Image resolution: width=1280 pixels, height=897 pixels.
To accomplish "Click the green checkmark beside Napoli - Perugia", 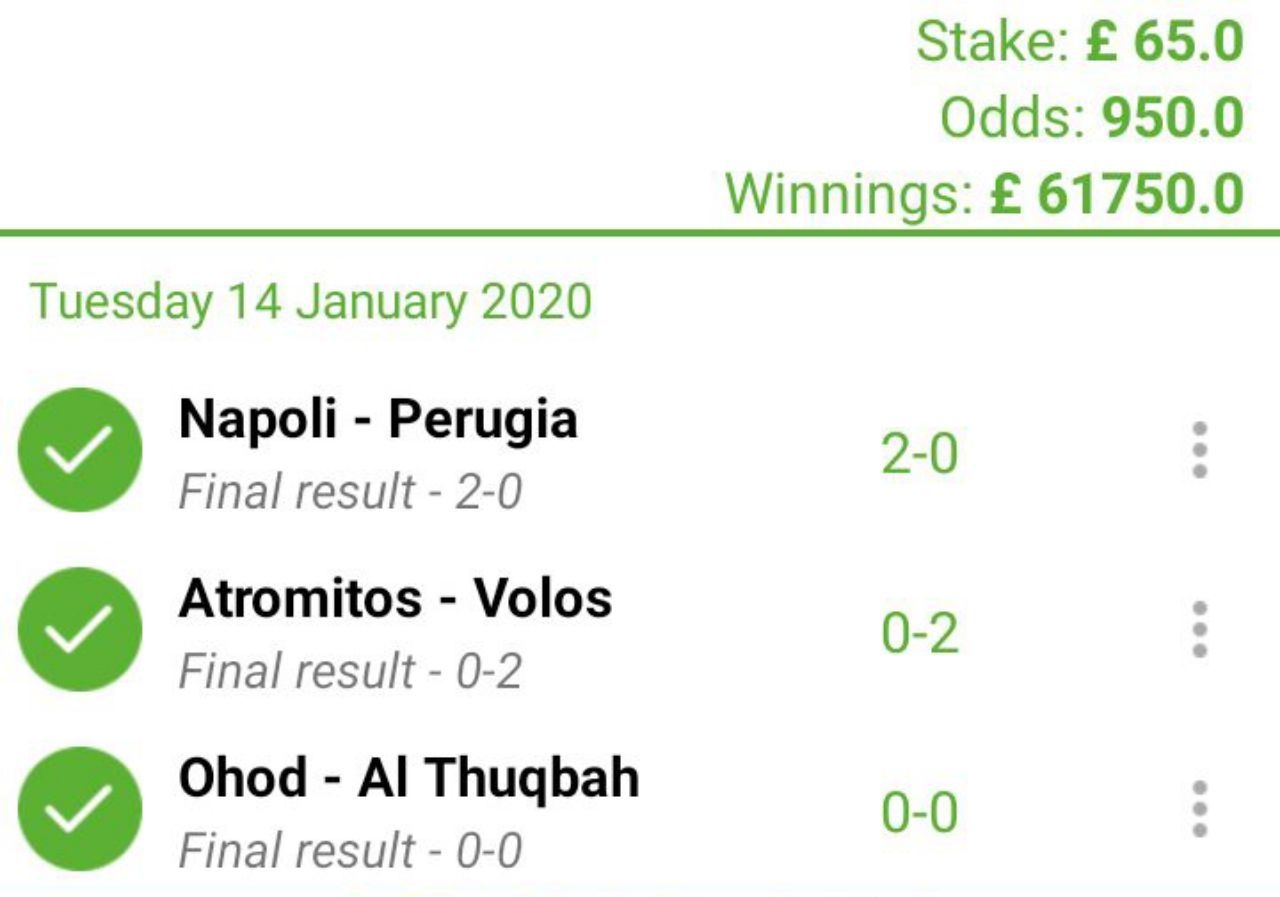I will [x=80, y=450].
